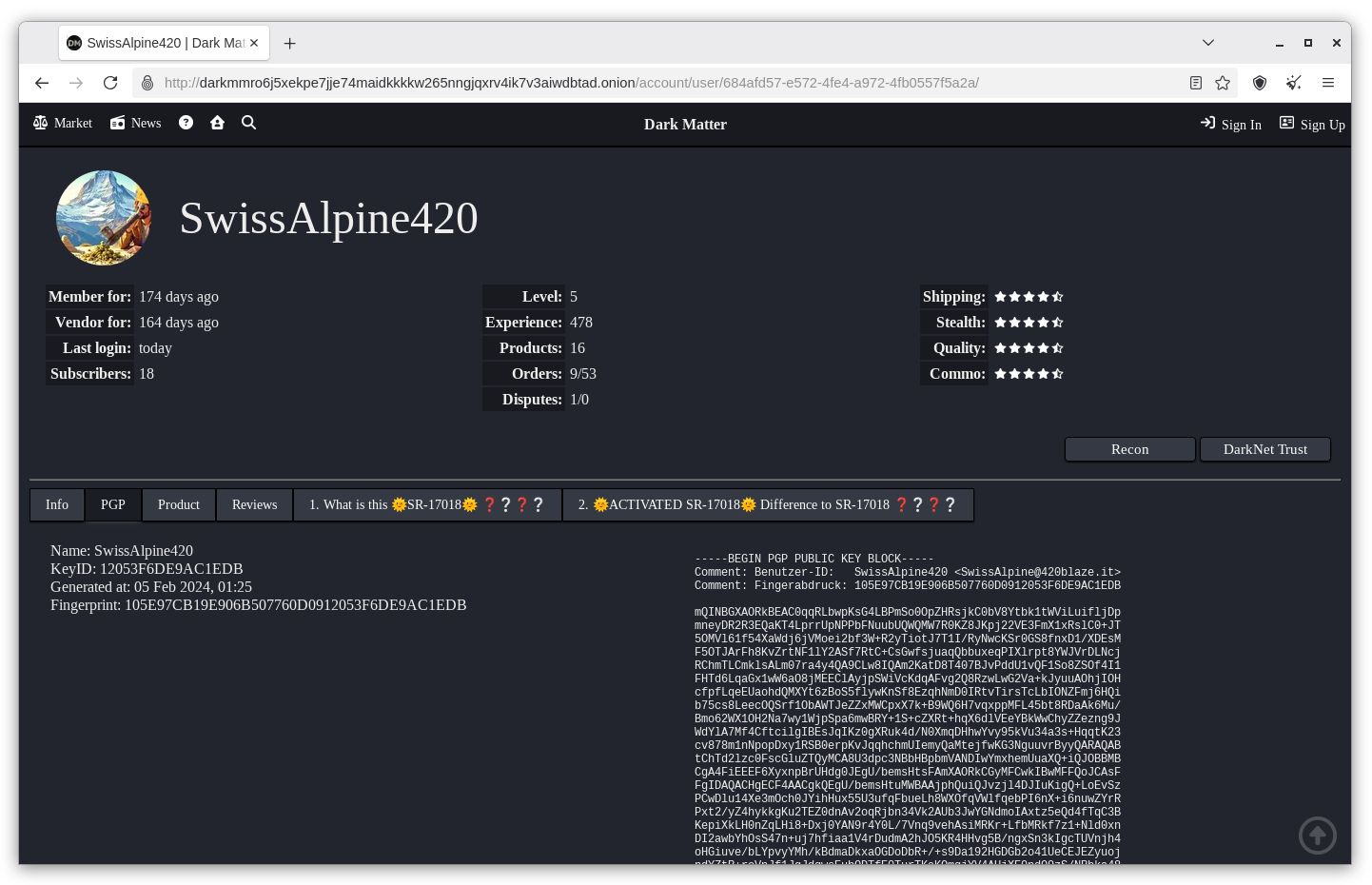Viewport: 1372px width, 885px height.
Task: Click the shield icon in the toolbar
Action: [1260, 83]
